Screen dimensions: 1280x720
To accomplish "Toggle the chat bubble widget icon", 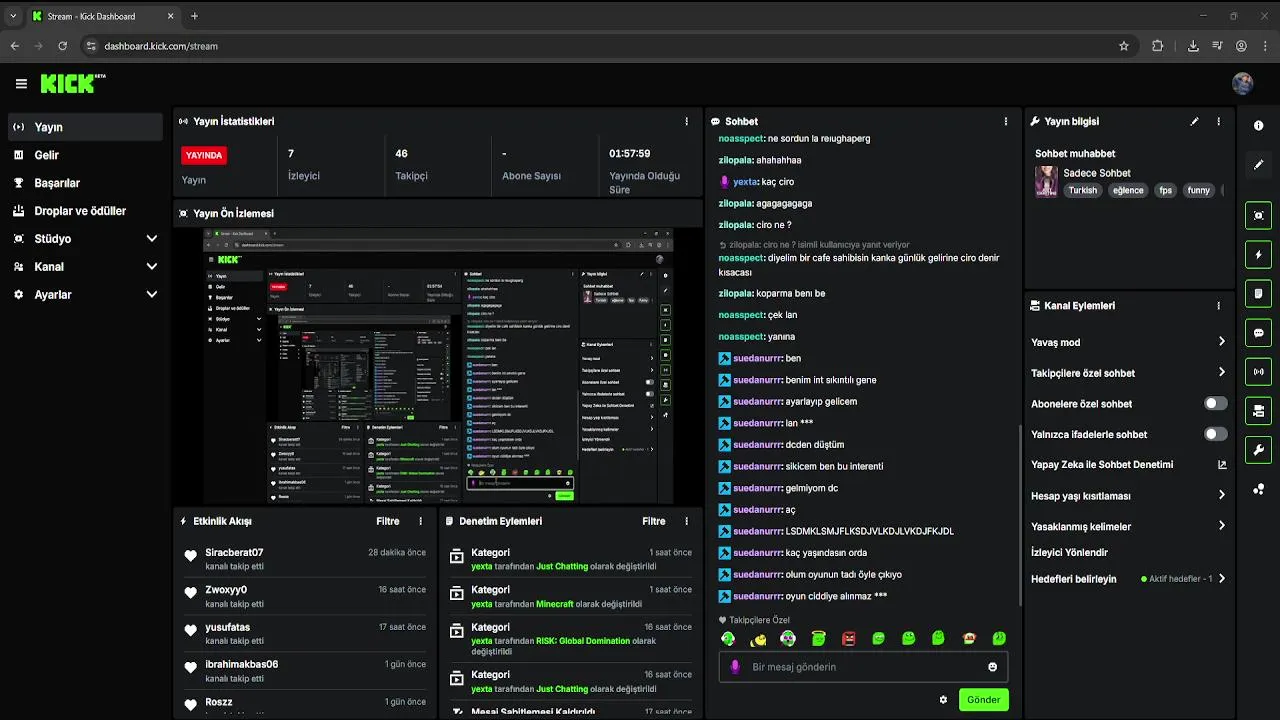I will coord(1258,333).
